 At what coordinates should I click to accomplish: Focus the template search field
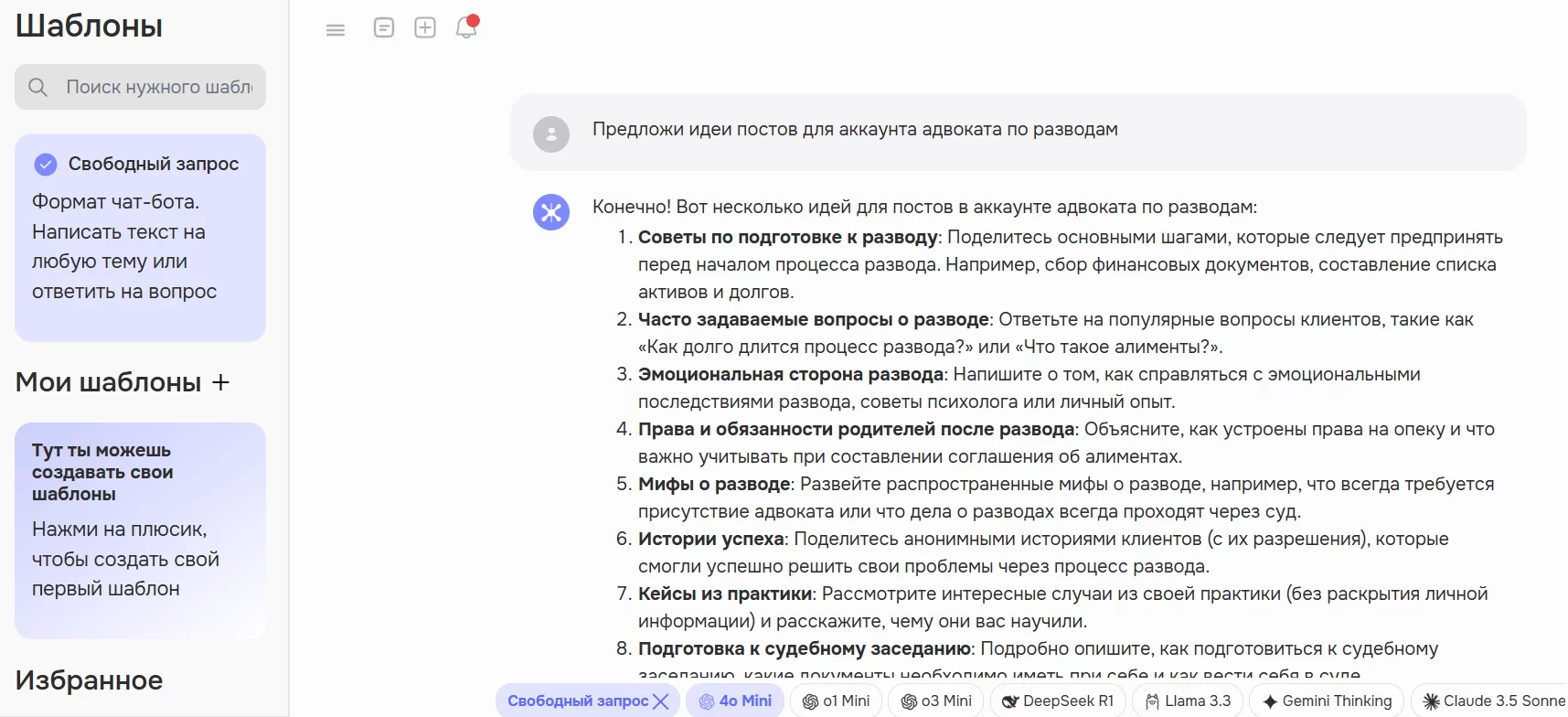coord(158,87)
